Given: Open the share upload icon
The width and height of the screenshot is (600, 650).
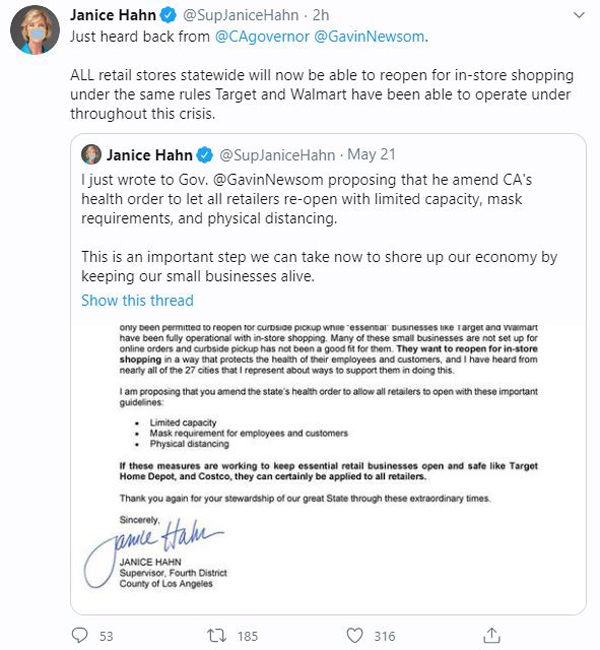Looking at the screenshot, I should (x=492, y=635).
